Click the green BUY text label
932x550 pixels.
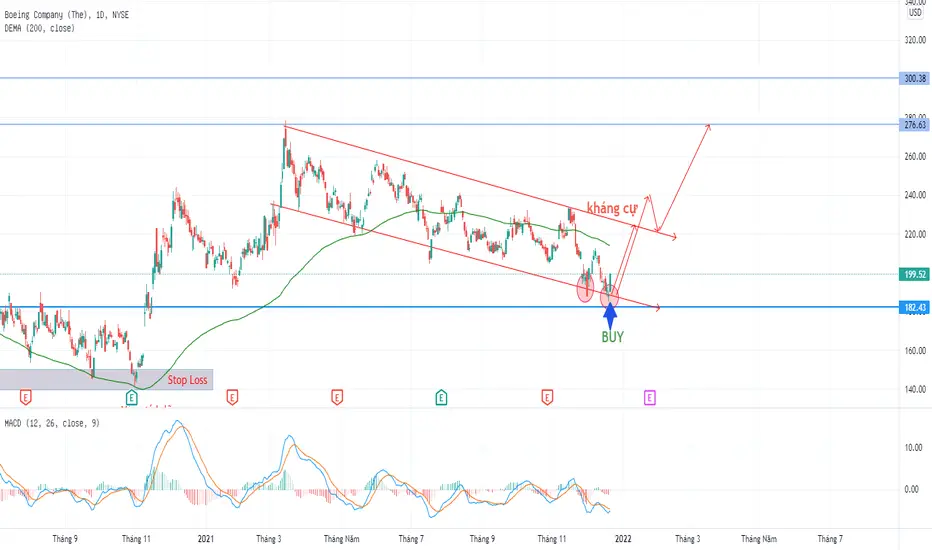pos(612,337)
